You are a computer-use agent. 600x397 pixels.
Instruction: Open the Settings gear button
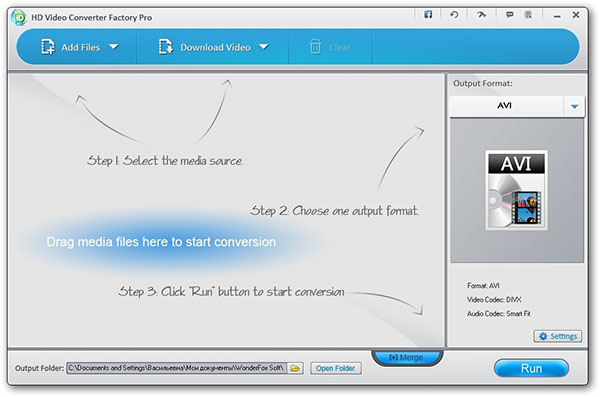coord(558,336)
